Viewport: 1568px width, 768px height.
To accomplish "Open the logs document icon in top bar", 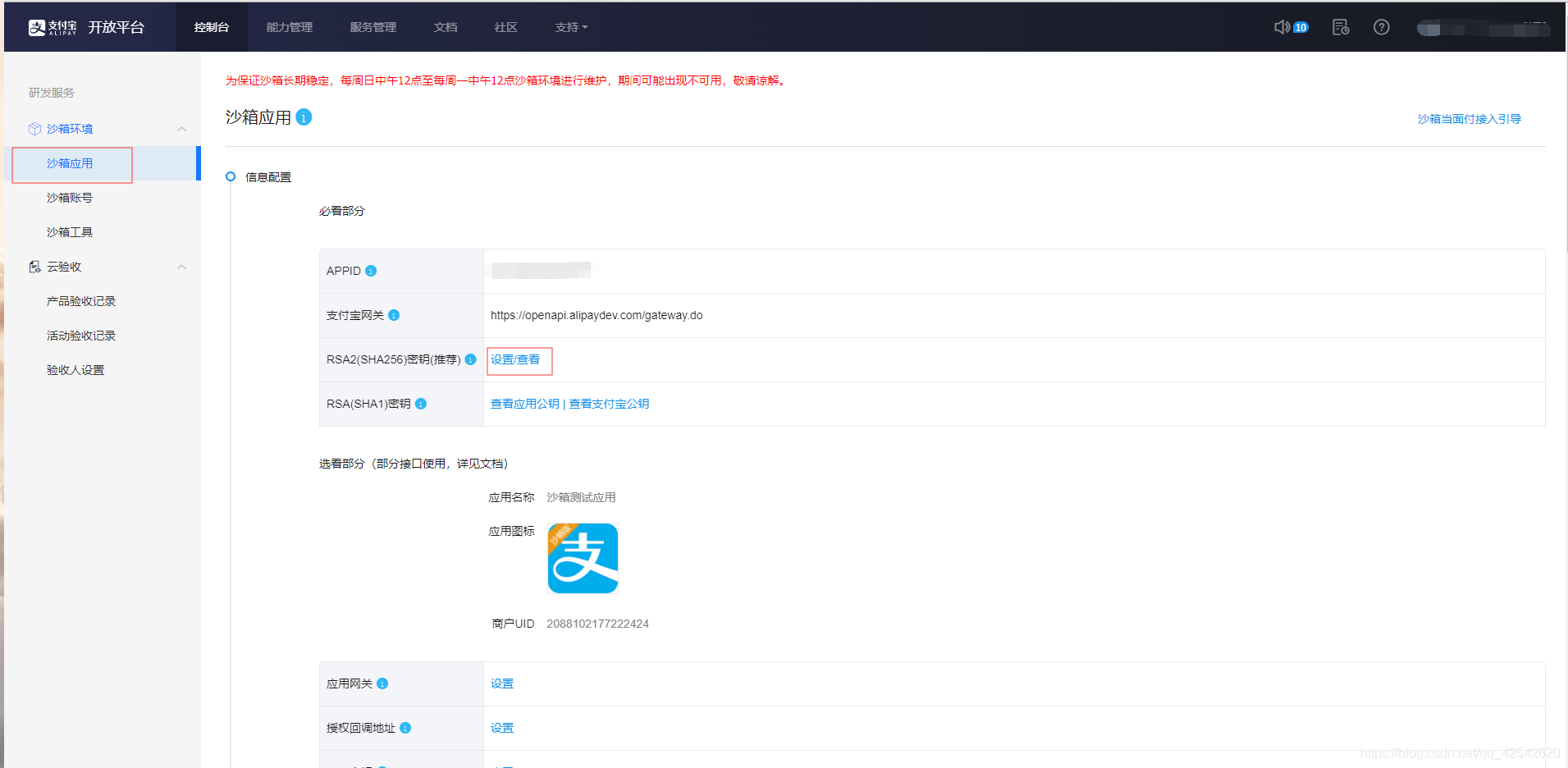I will tap(1342, 26).
